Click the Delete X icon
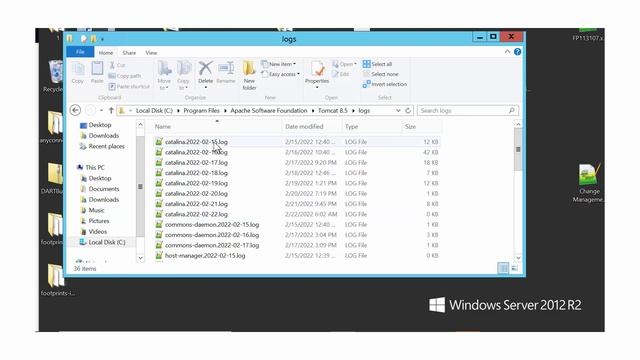The height and width of the screenshot is (360, 640). (x=205, y=69)
